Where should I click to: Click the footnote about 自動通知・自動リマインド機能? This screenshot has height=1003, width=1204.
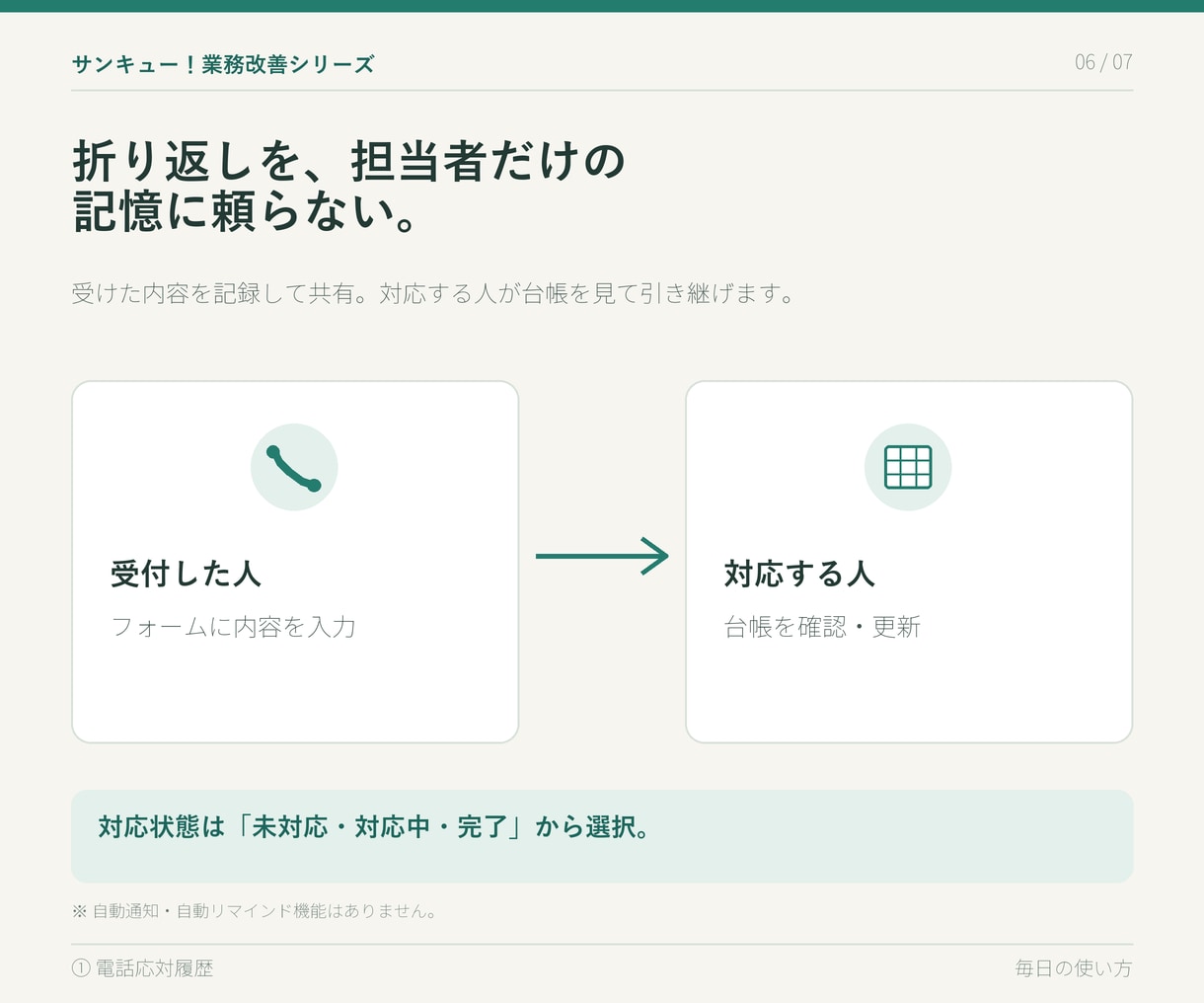pos(255,911)
